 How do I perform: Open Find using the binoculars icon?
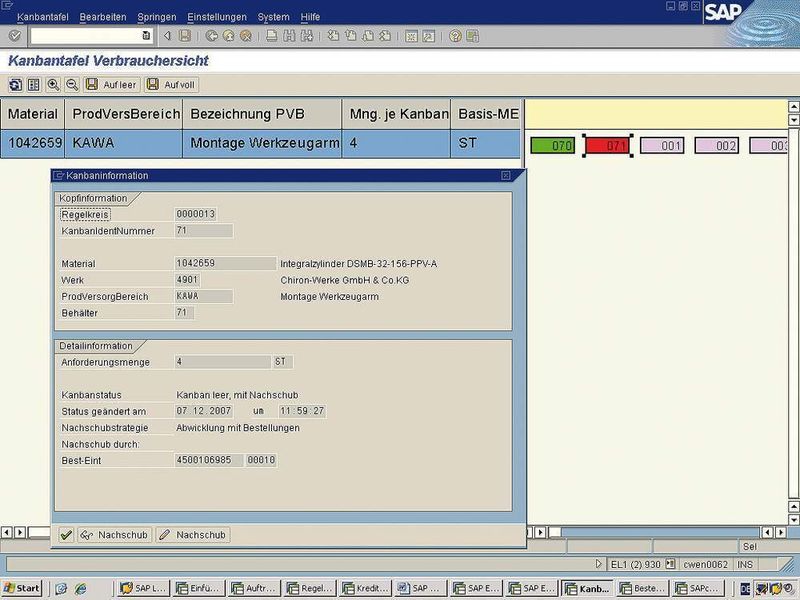[x=291, y=36]
